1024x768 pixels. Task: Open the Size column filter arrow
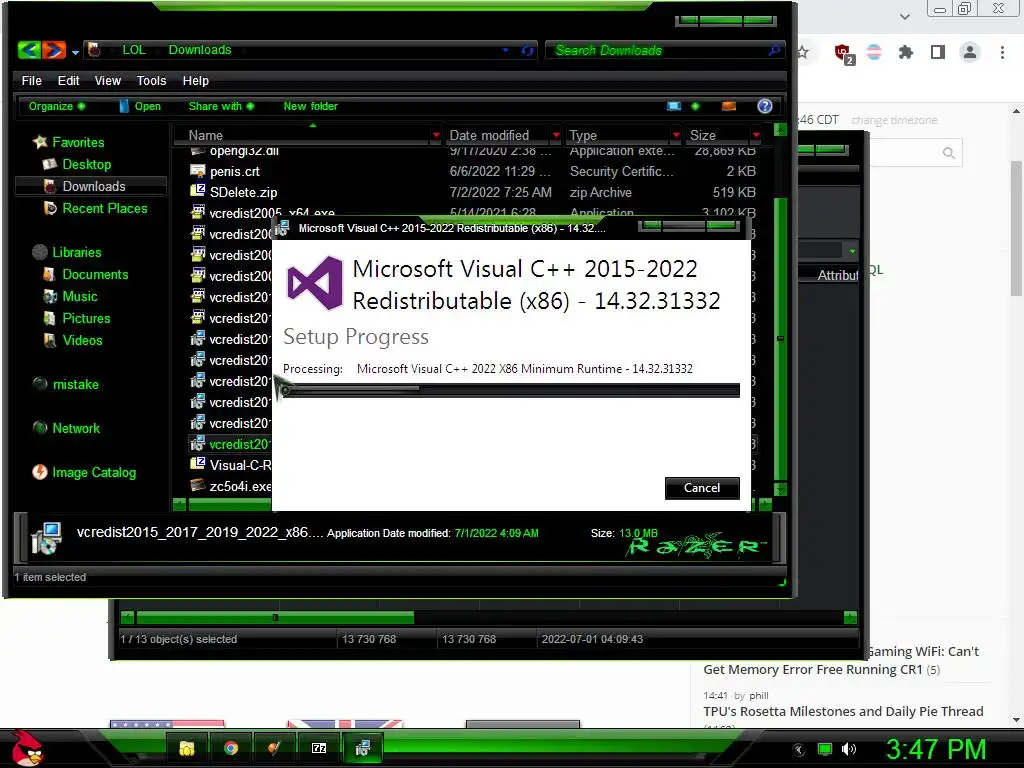click(x=756, y=135)
